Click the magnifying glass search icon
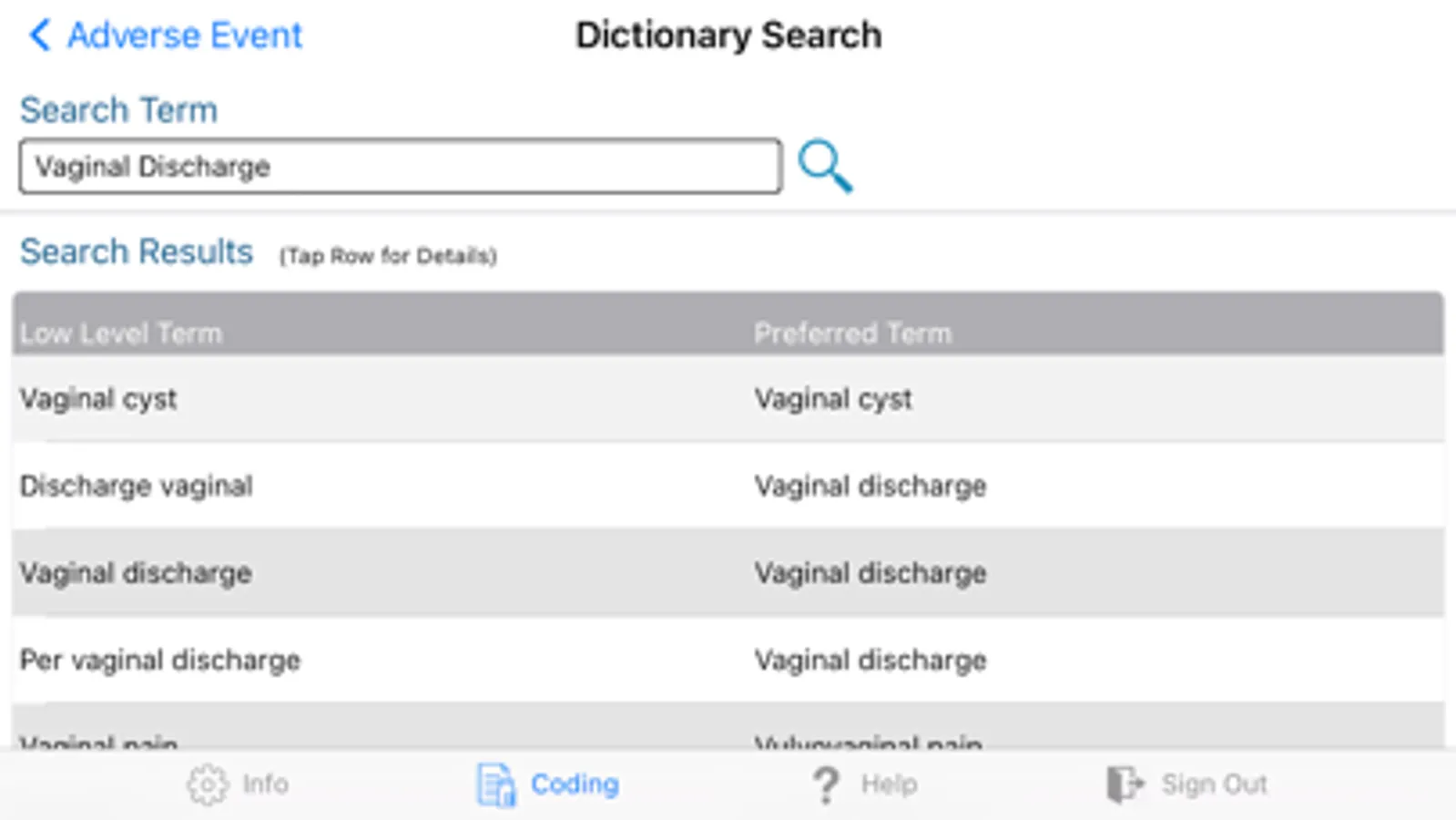The width and height of the screenshot is (1456, 820). (x=824, y=166)
